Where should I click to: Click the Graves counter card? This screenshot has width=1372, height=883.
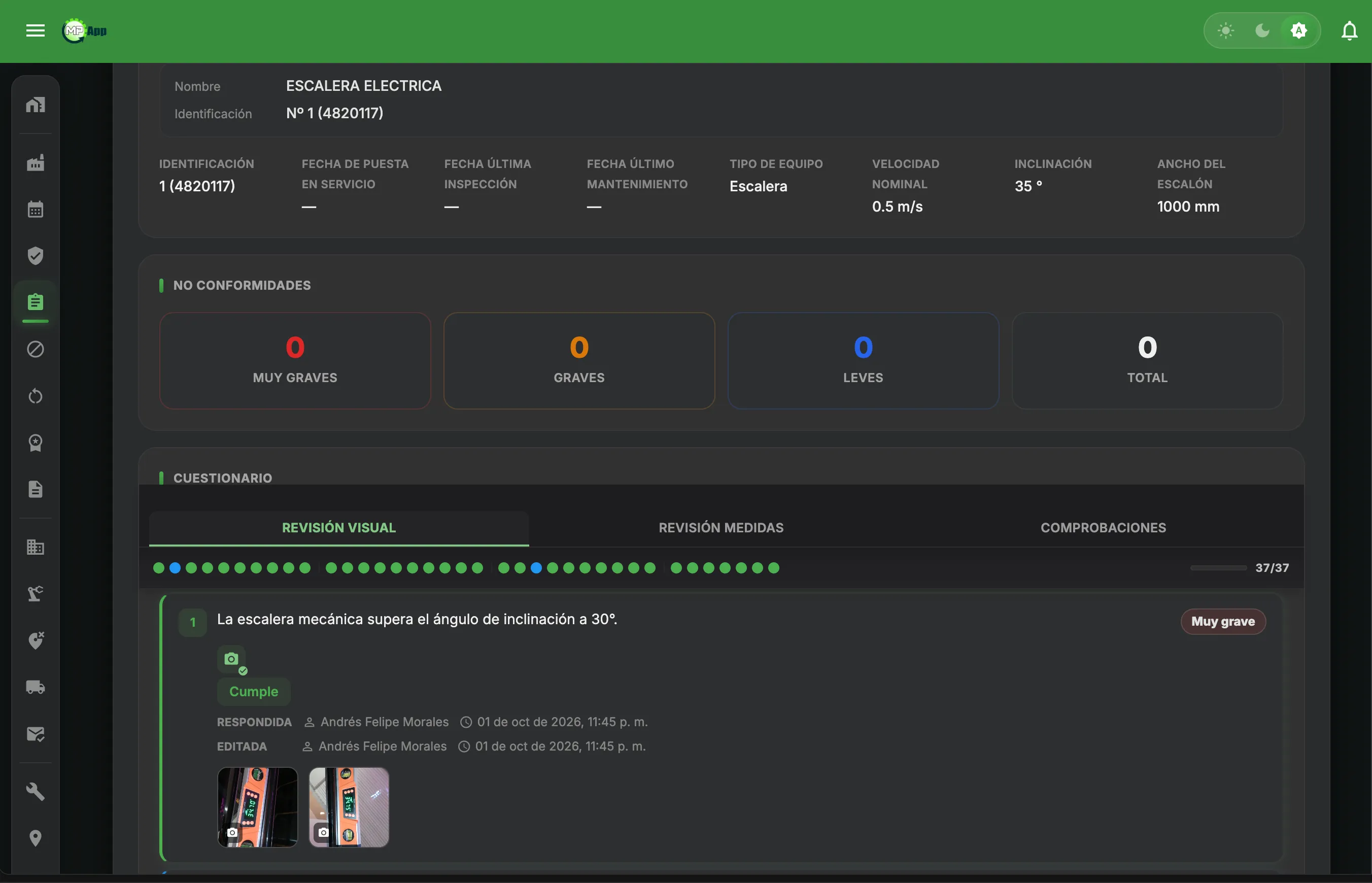point(579,361)
